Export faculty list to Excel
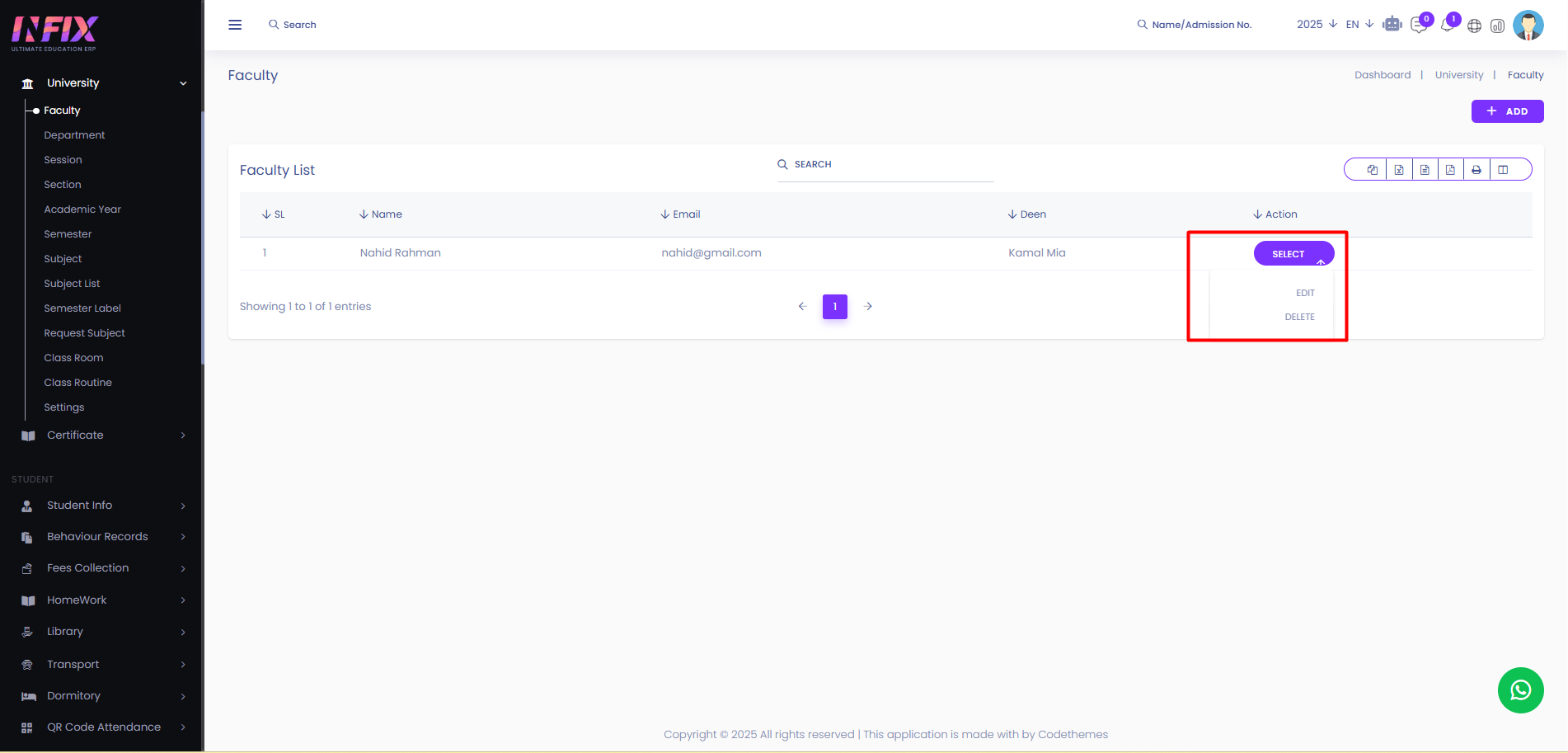The height and width of the screenshot is (753, 1568). (x=1399, y=170)
